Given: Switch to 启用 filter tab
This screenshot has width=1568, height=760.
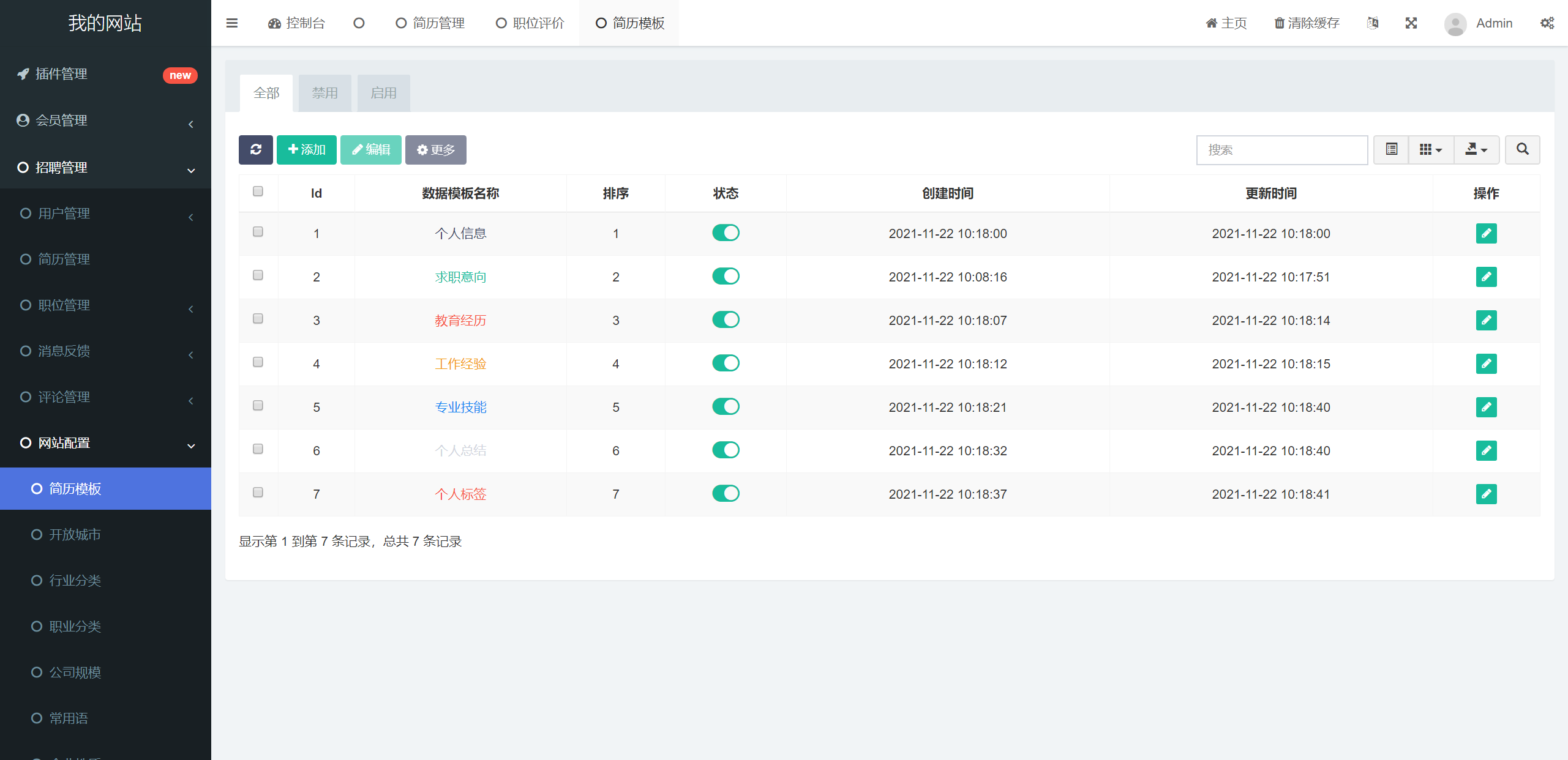Looking at the screenshot, I should (383, 93).
